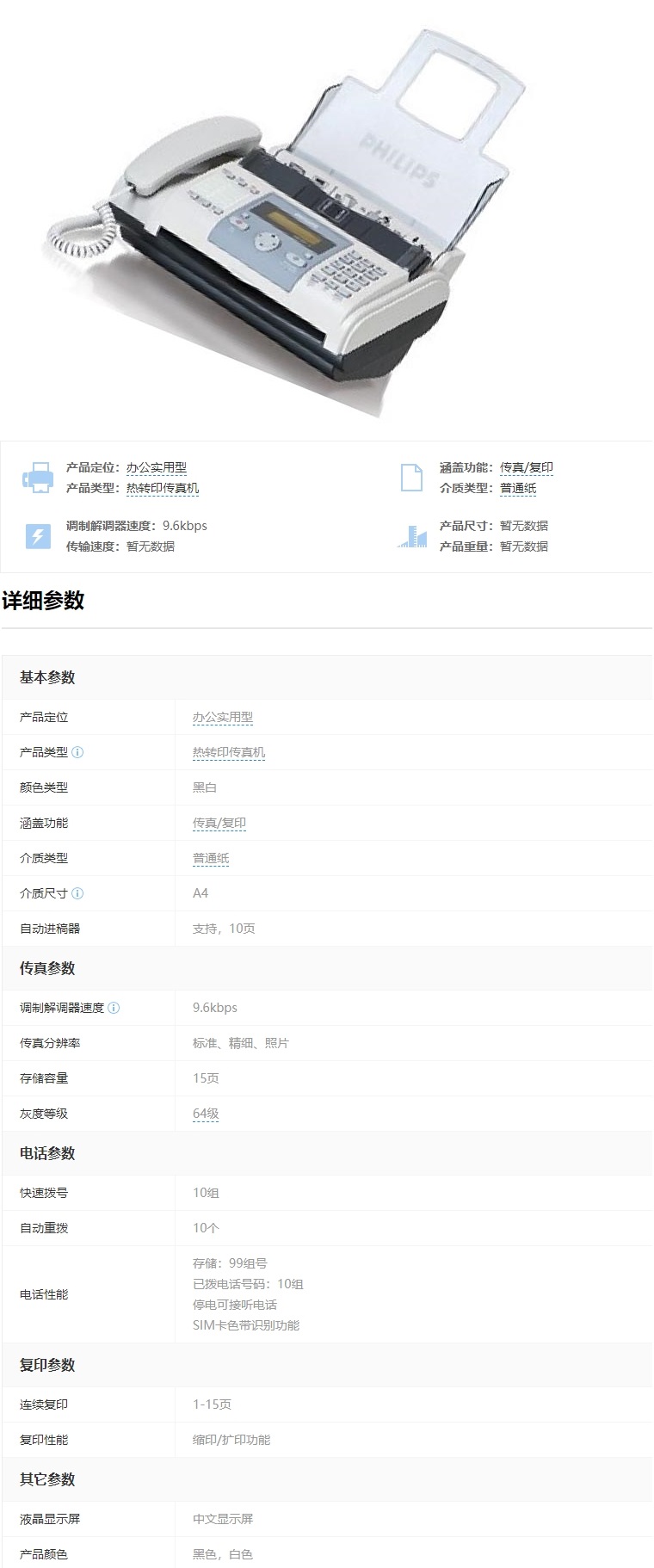Click the 9.6kbps value in summary panel

pyautogui.click(x=185, y=526)
